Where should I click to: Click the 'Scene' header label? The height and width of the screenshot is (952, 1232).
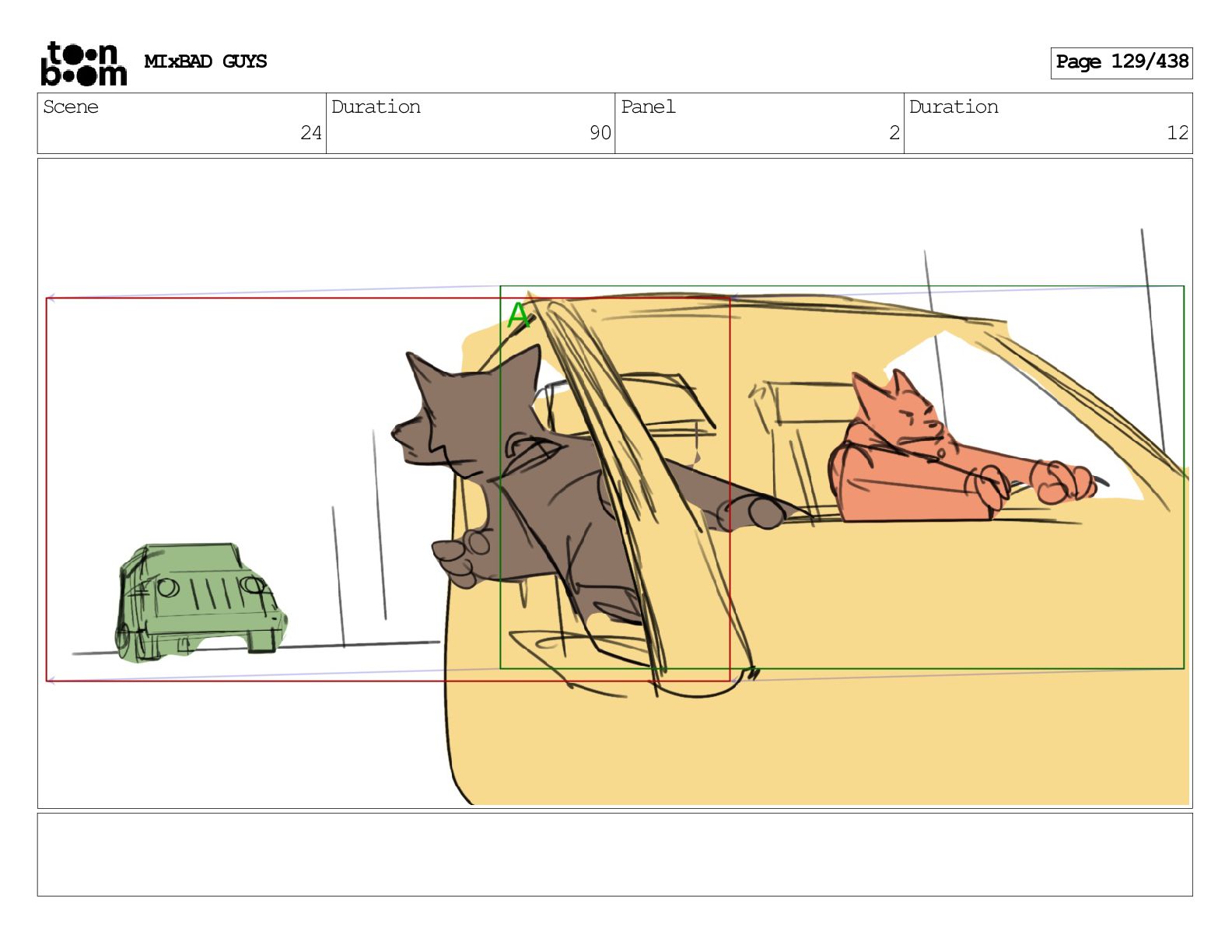(x=71, y=107)
